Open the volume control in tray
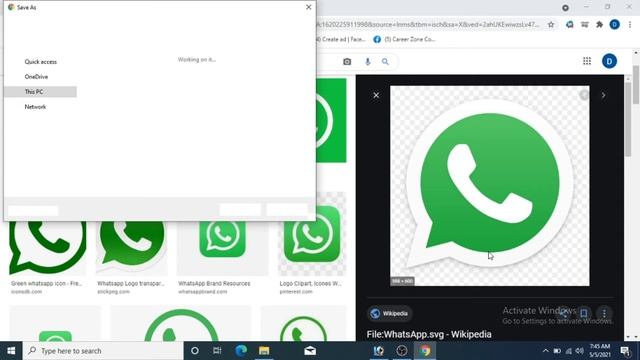640x360 pixels. click(x=580, y=351)
